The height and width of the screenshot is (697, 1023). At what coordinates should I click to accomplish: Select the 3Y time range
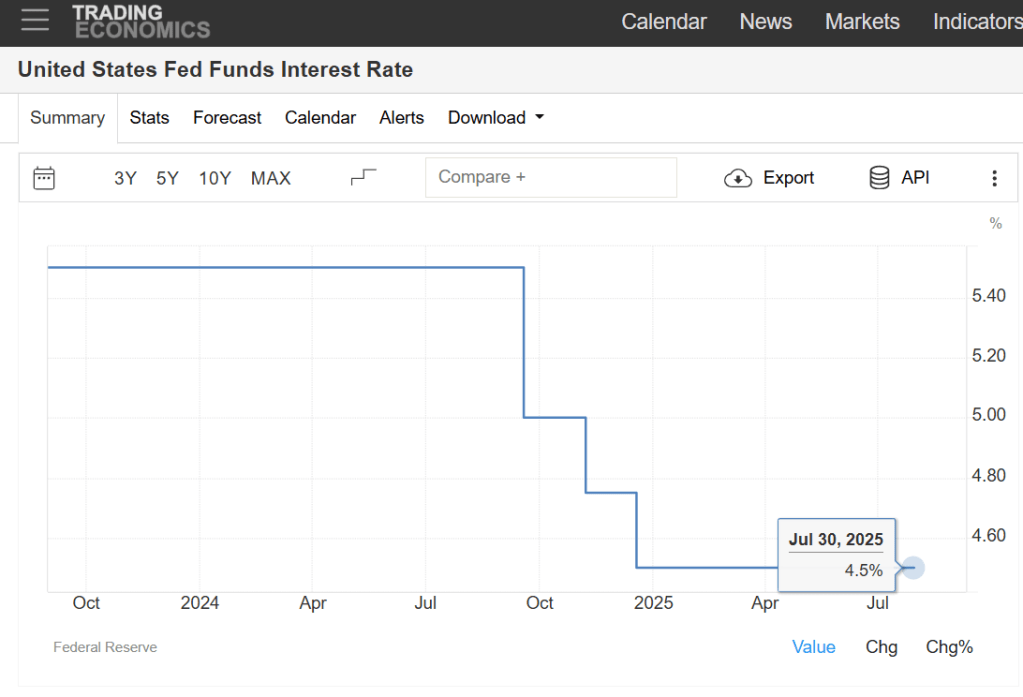[x=125, y=178]
